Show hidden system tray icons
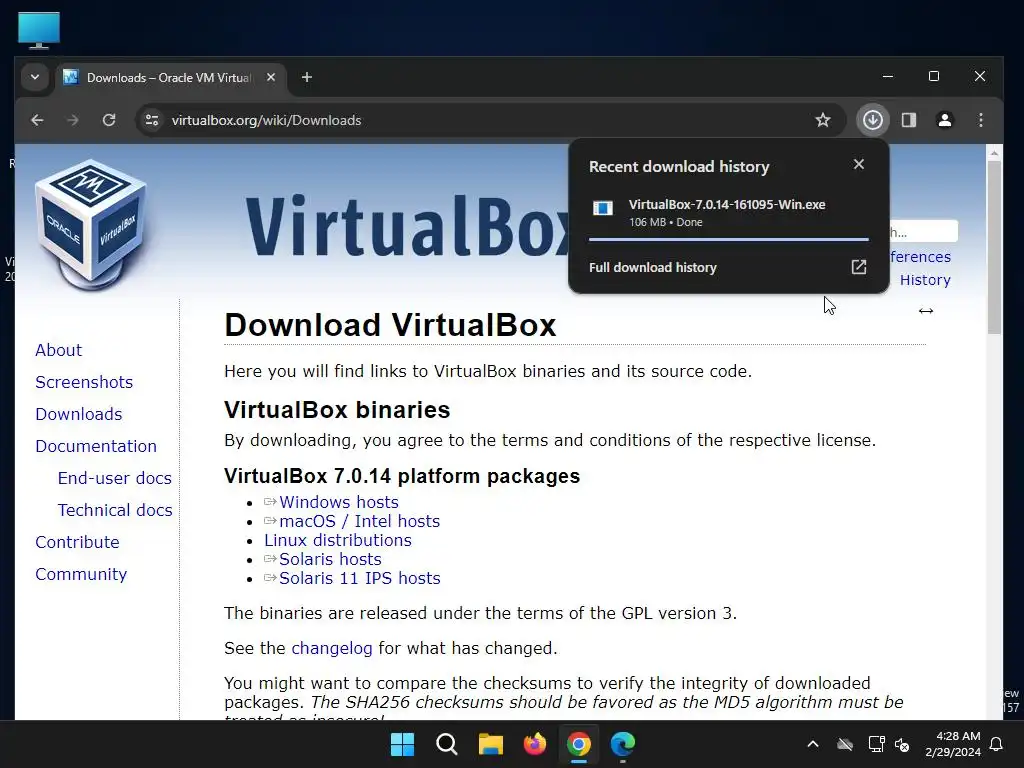 [813, 744]
